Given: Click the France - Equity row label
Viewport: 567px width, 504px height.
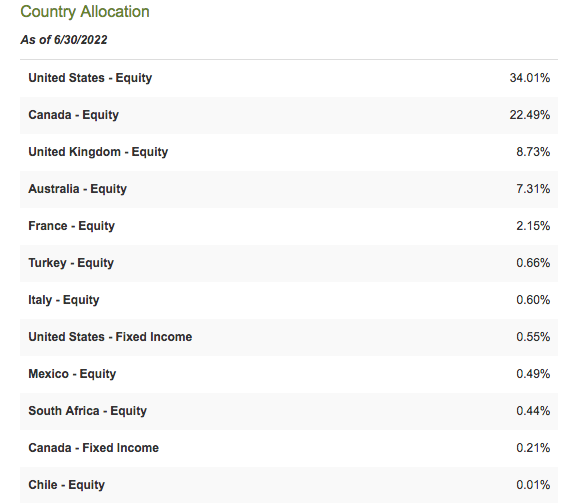Looking at the screenshot, I should point(72,226).
